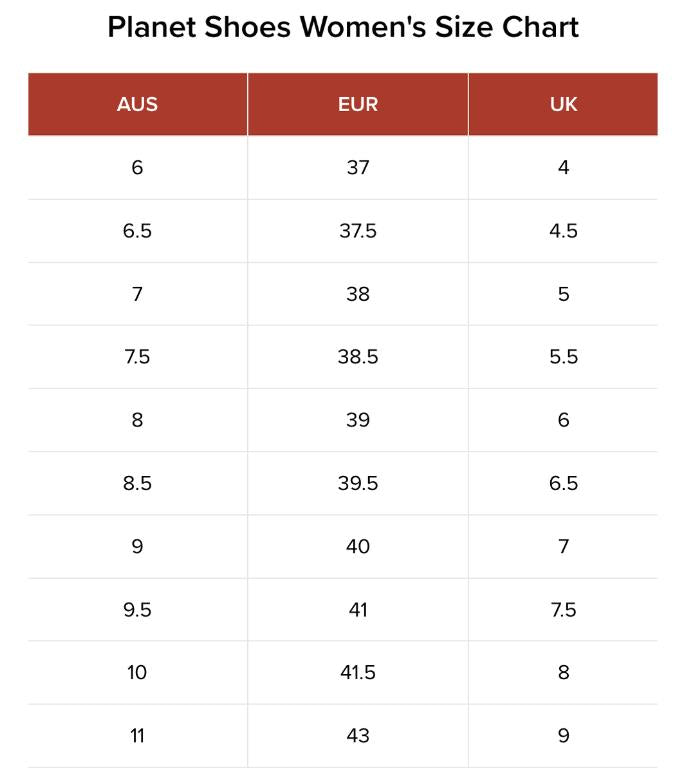Screen dimensions: 679x769
Task: Click the AUS 9.5 cell
Action: click(137, 609)
